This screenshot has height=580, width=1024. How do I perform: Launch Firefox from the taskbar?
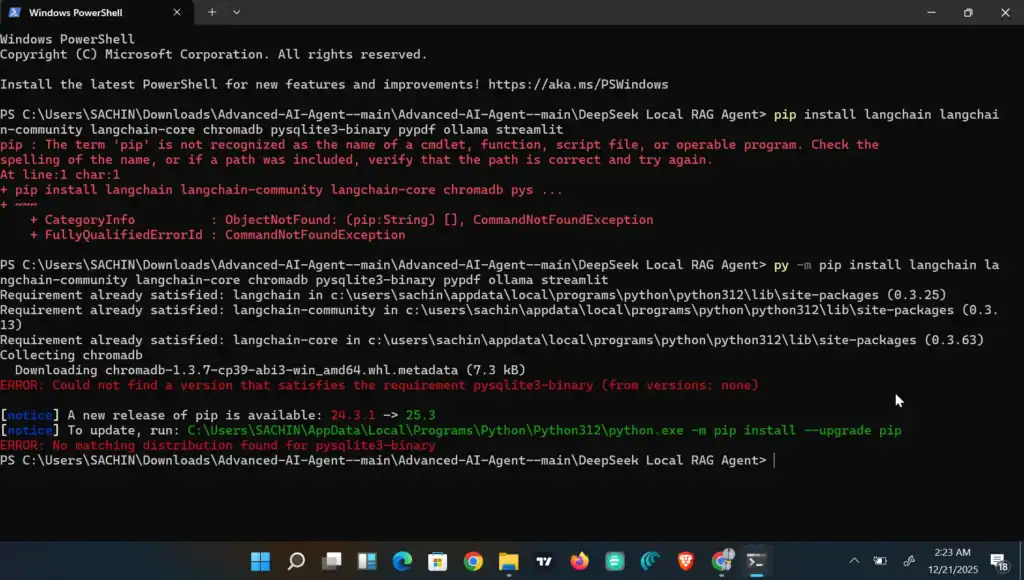(x=579, y=561)
